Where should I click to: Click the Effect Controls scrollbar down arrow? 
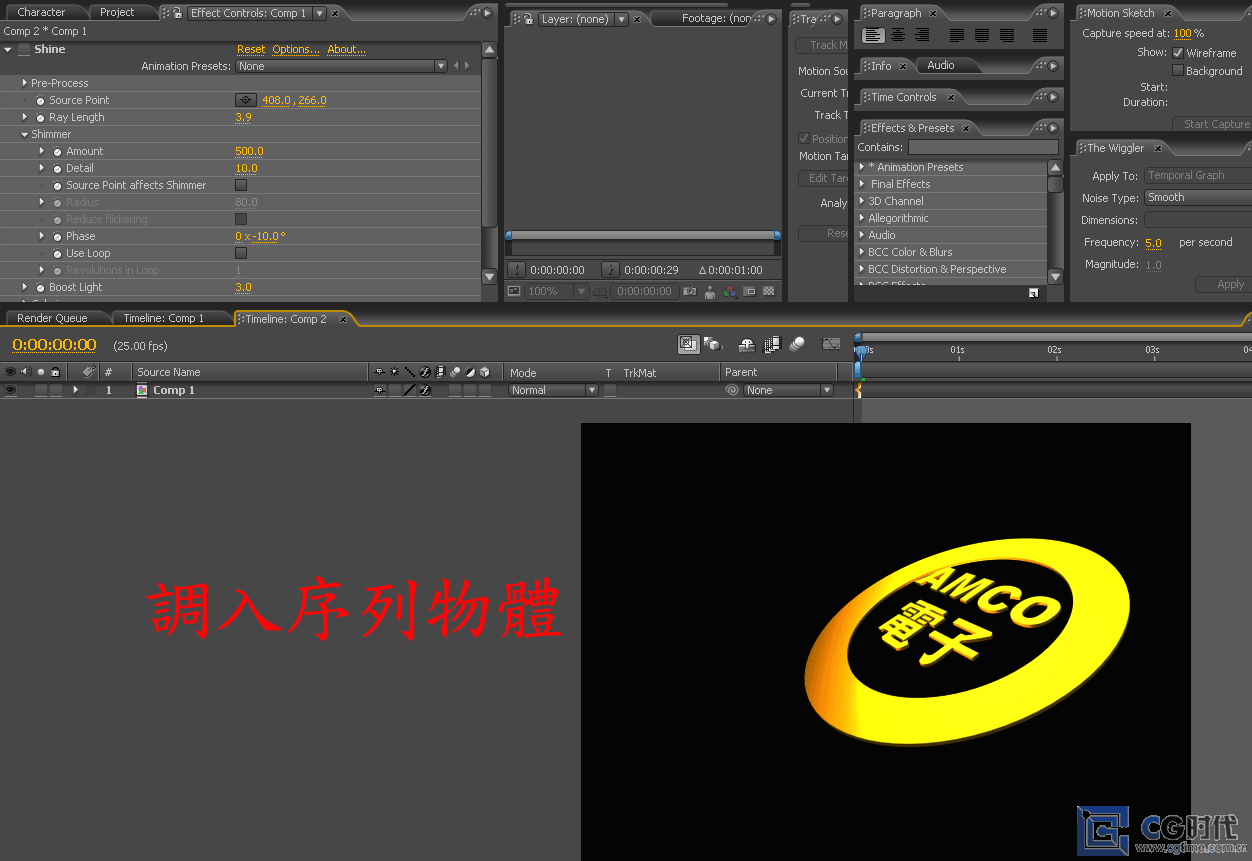tap(489, 277)
